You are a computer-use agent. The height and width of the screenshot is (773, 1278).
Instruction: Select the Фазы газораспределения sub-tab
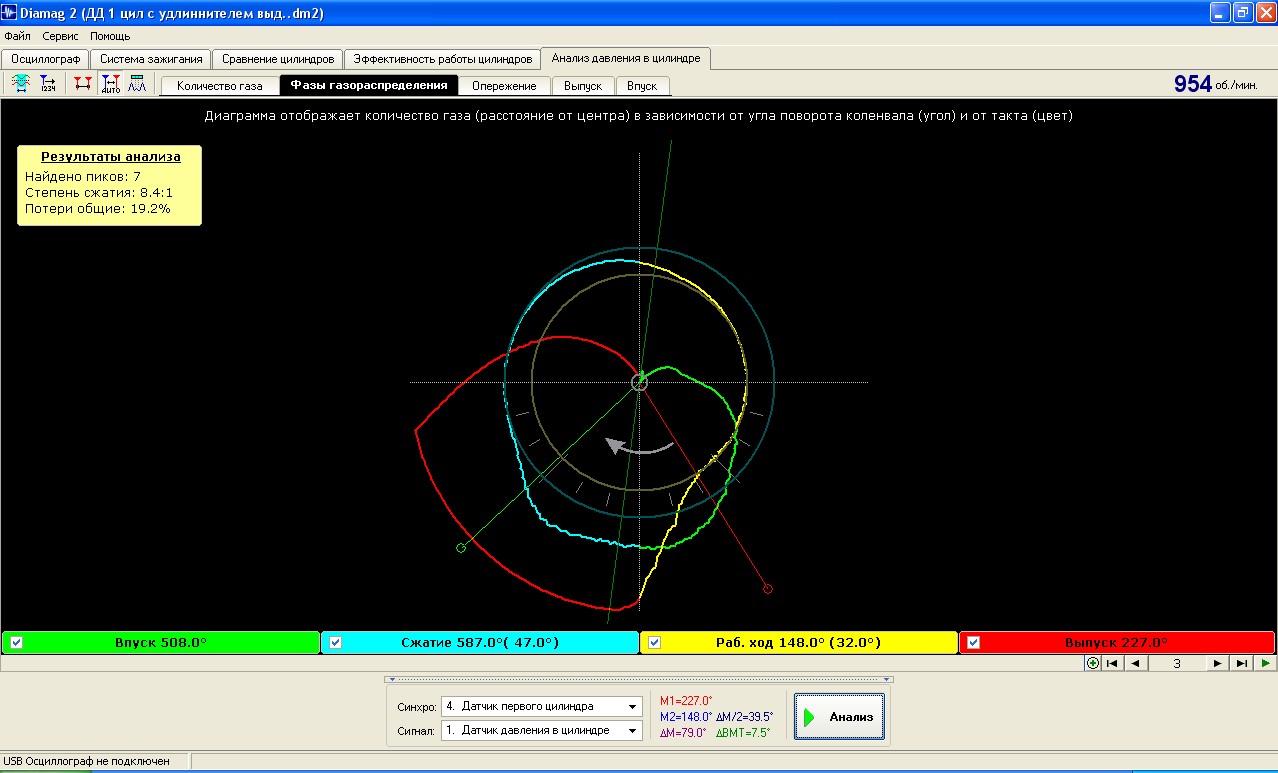click(369, 85)
